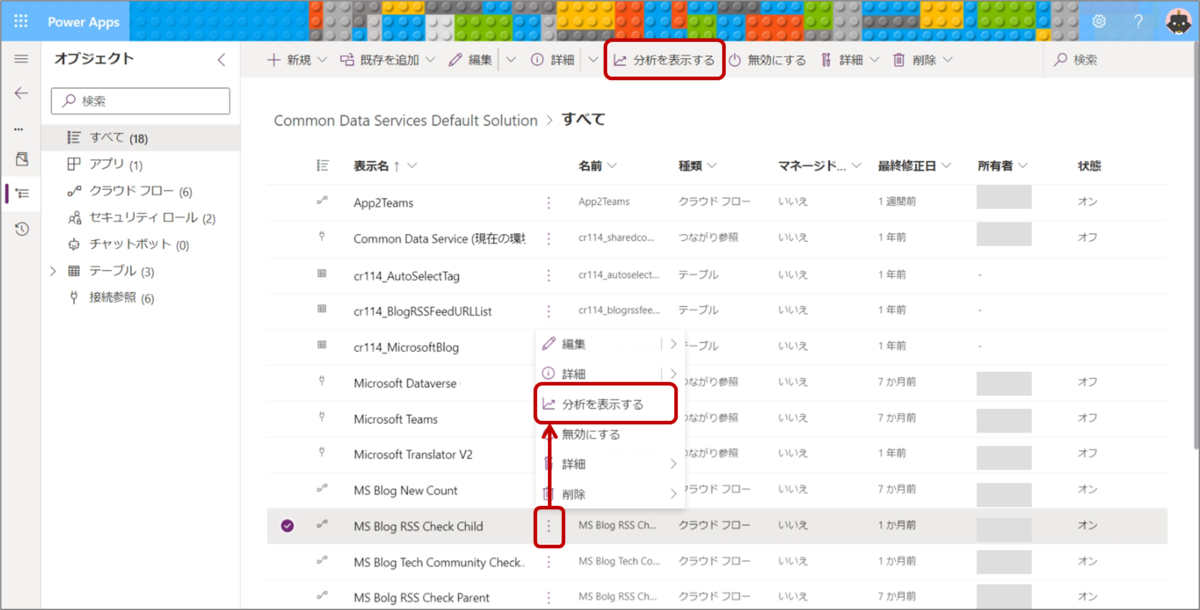Click the list type icon in table header

(x=322, y=166)
